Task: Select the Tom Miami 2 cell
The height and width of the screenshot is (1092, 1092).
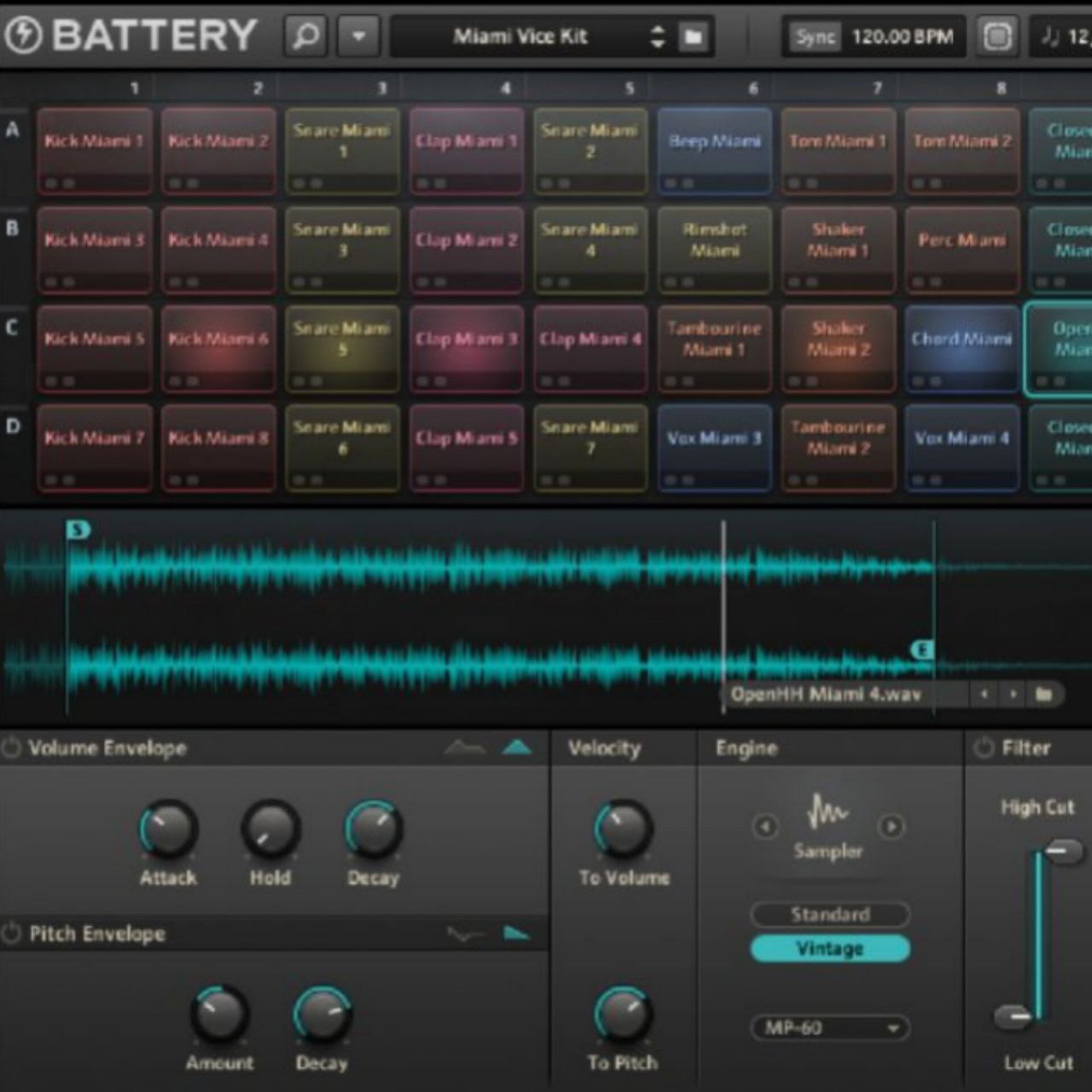Action: [x=962, y=151]
